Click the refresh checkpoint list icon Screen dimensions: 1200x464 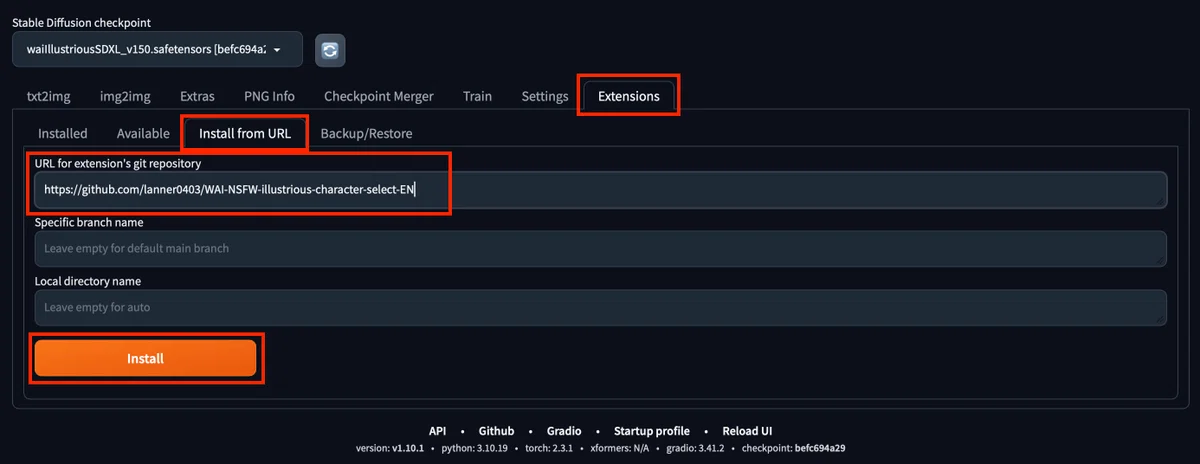[330, 50]
